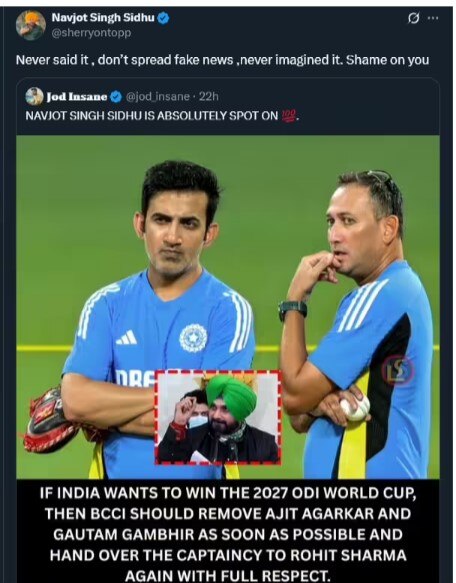Click the @sherryontopp handle
The height and width of the screenshot is (583, 456).
(91, 33)
